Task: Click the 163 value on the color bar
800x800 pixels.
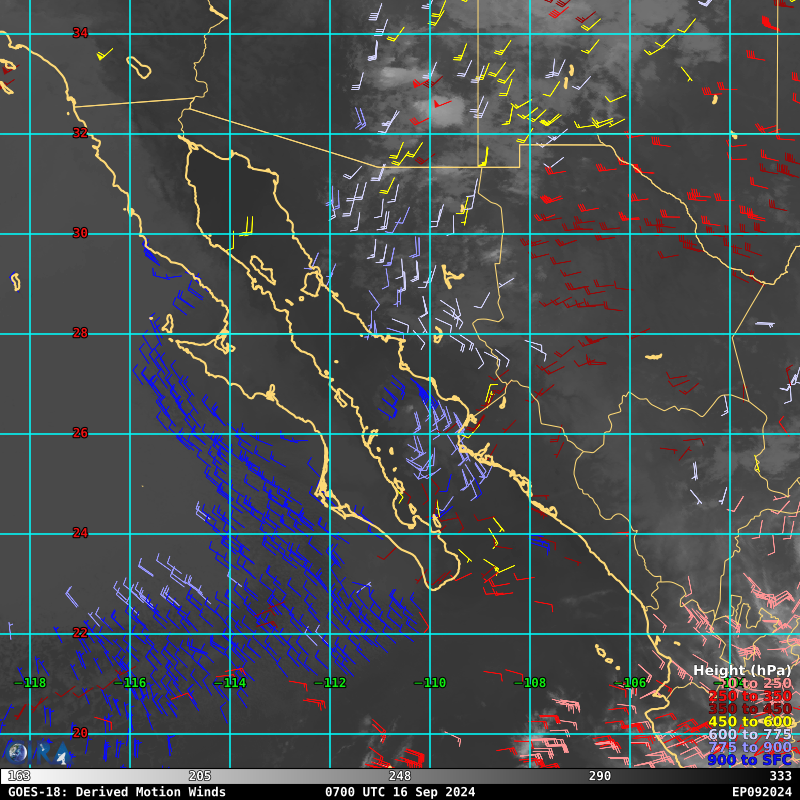Action: [x=19, y=776]
